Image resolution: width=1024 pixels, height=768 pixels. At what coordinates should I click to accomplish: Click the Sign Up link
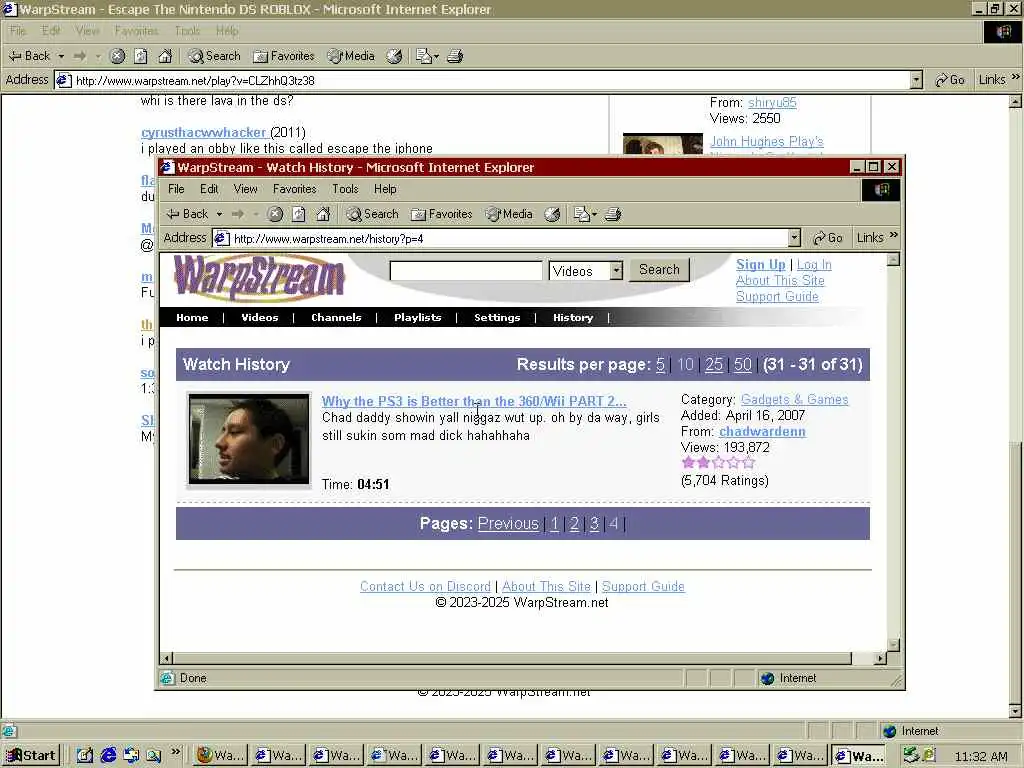[x=761, y=264]
